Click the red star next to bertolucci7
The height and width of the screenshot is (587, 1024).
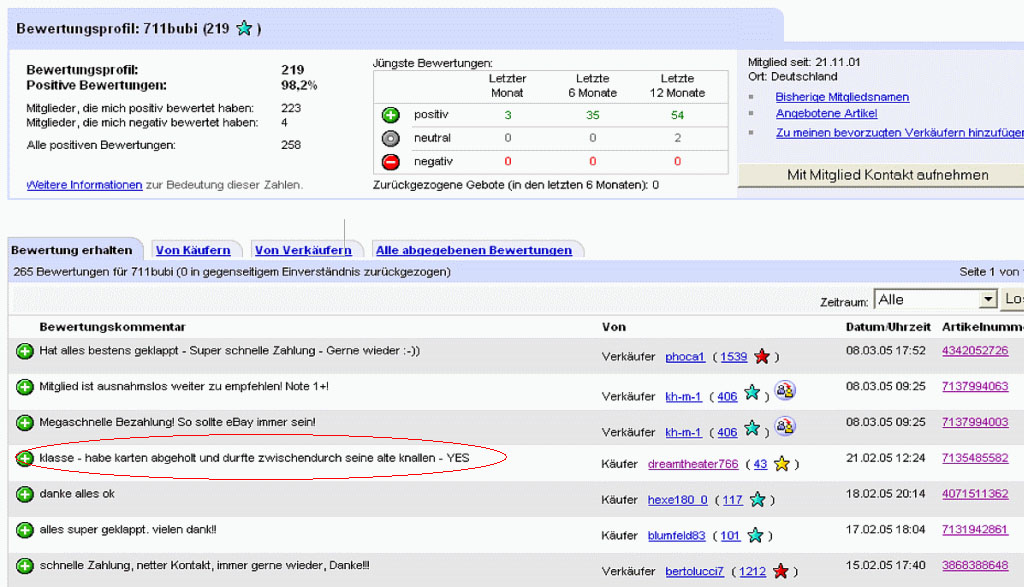coord(780,572)
